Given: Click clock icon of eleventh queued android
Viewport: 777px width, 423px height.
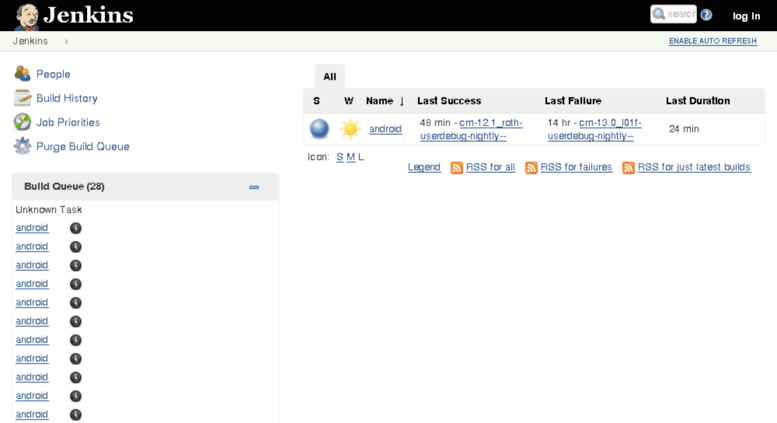Looking at the screenshot, I should [75, 415].
